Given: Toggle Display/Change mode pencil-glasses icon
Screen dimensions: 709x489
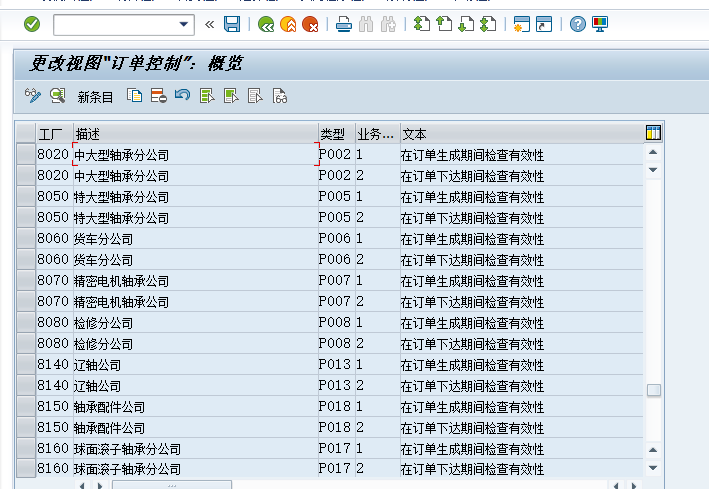Looking at the screenshot, I should 33,95.
